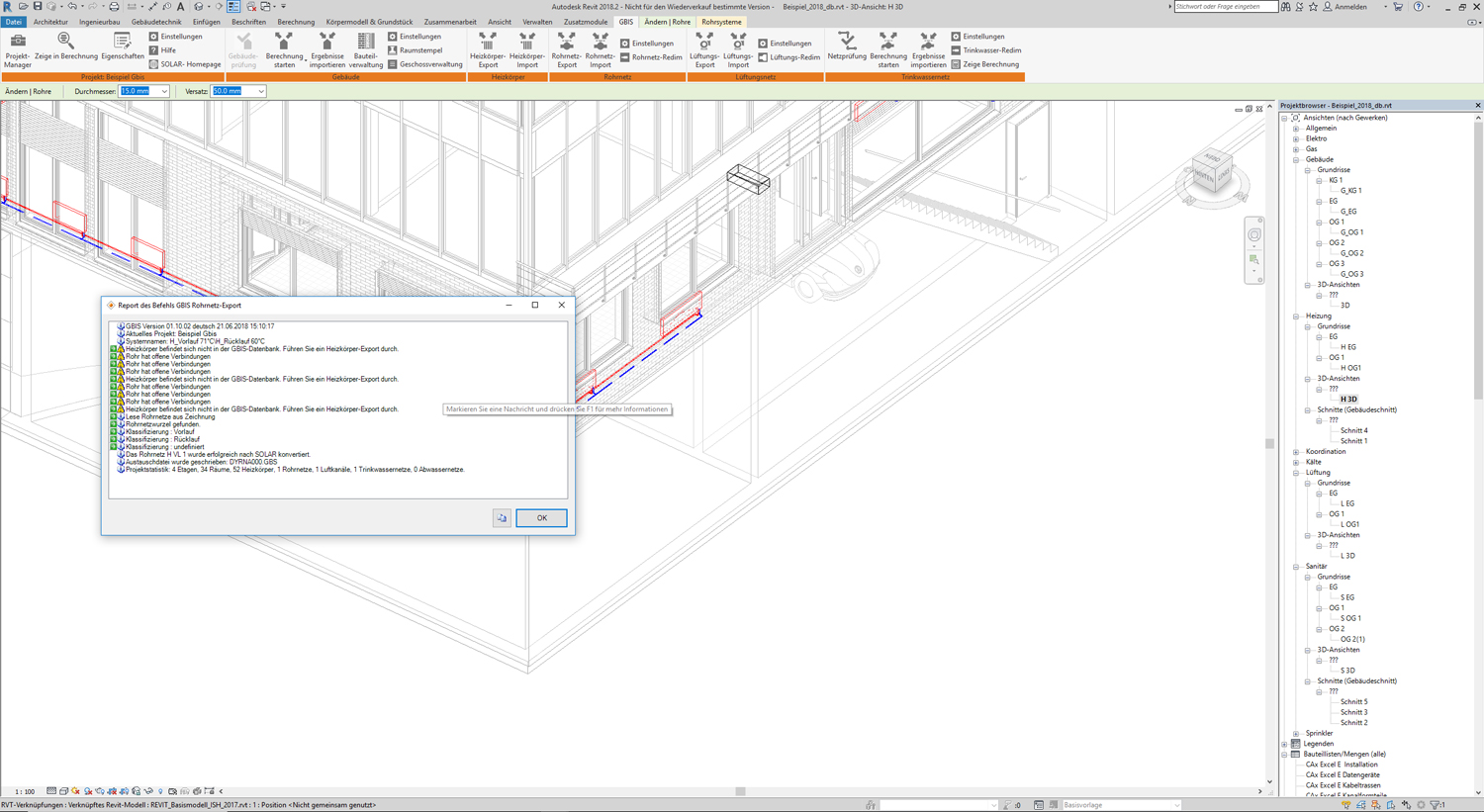Click Trinkwasser-Redim
The image size is (1484, 812).
[x=985, y=50]
